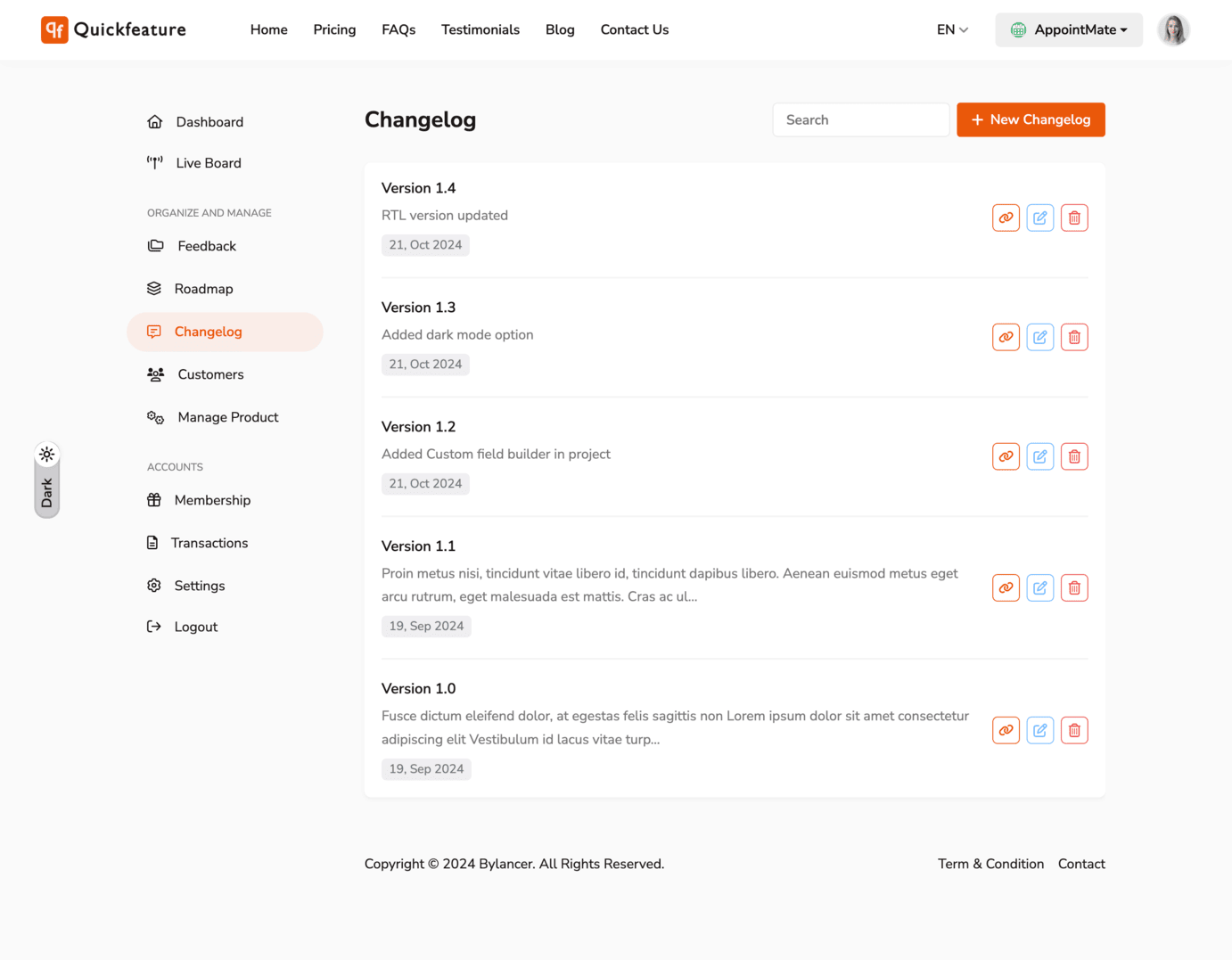1232x960 pixels.
Task: Edit the Version 1.0 changelog entry
Action: tap(1040, 730)
